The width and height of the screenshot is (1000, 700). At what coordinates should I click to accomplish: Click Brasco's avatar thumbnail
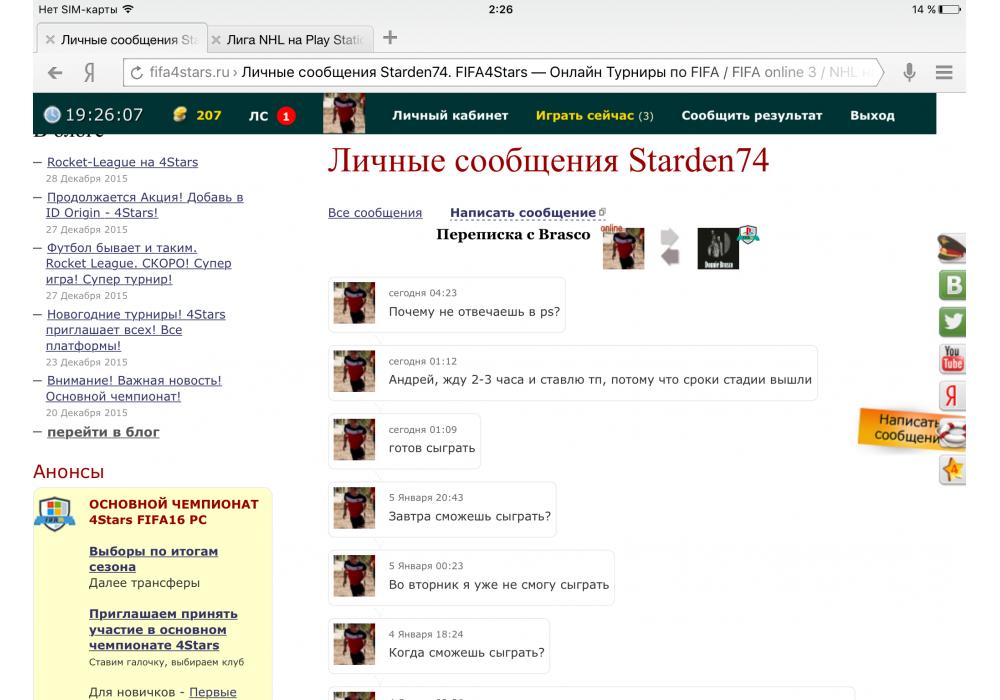click(x=717, y=249)
